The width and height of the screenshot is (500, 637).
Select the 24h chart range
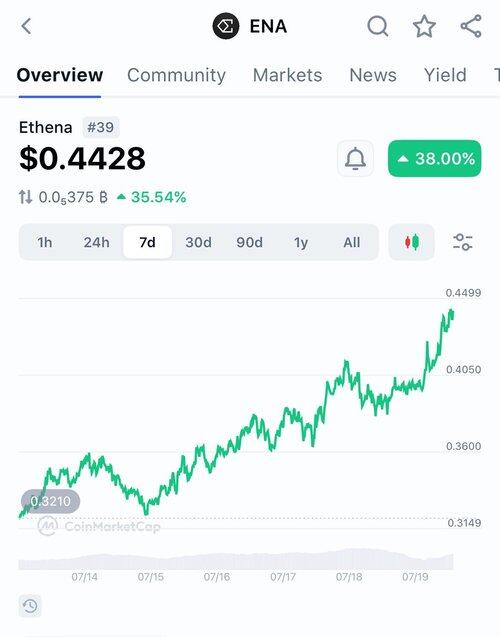(97, 243)
